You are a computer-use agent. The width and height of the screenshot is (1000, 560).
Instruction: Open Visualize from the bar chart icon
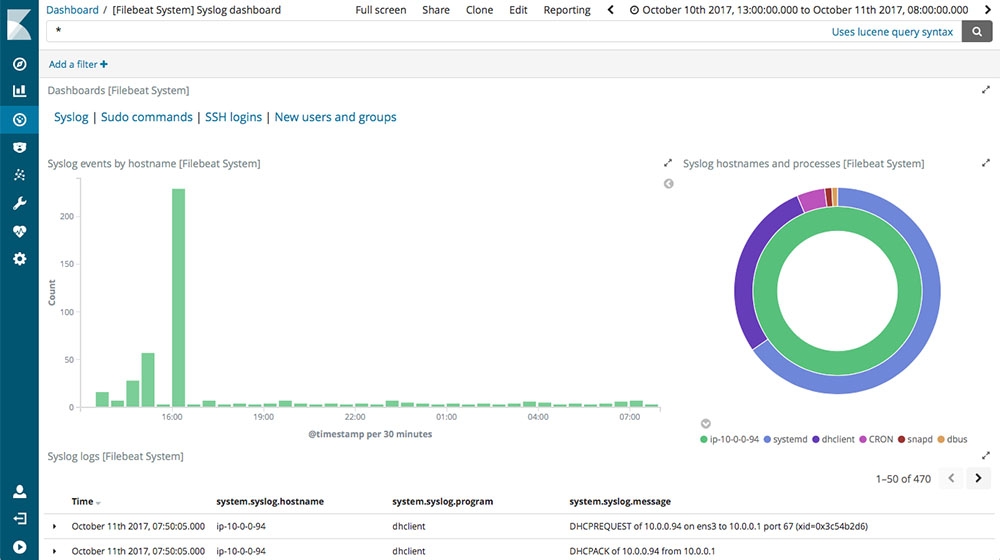pos(20,91)
